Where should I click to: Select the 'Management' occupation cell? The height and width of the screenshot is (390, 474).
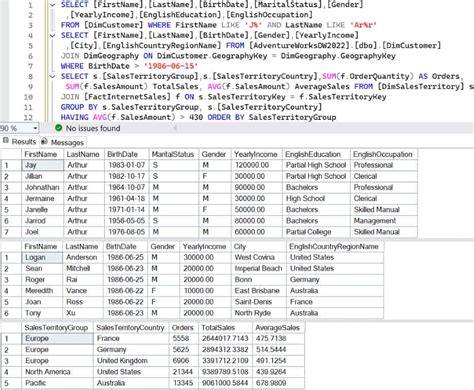click(x=383, y=221)
